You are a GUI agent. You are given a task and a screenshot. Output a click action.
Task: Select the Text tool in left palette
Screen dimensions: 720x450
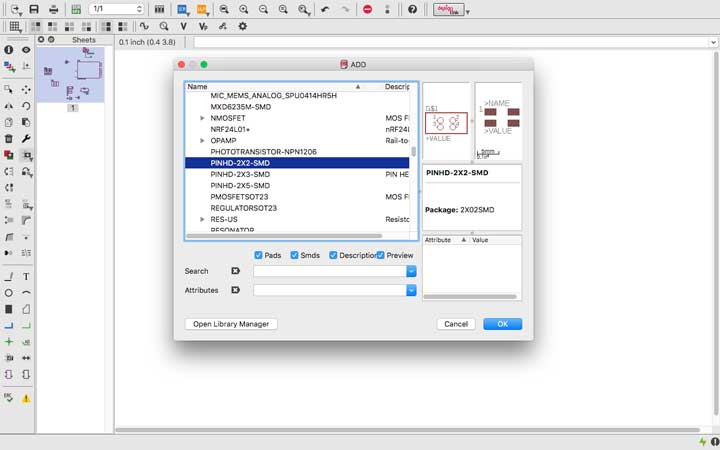pos(26,276)
